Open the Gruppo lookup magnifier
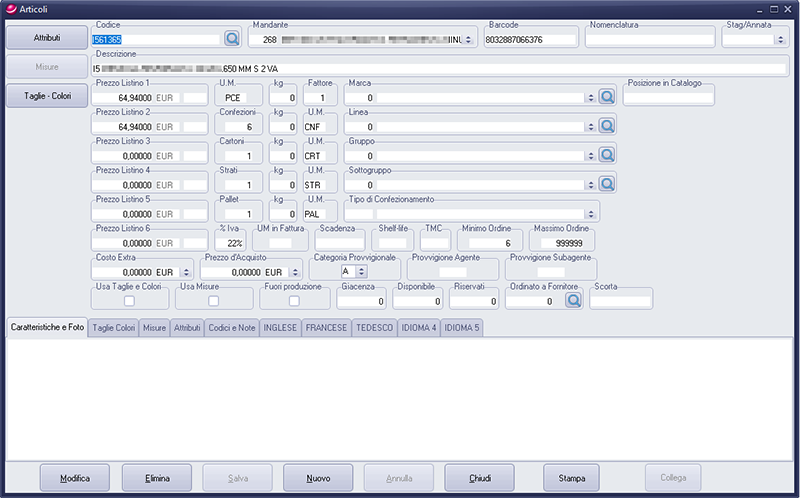 [606, 156]
